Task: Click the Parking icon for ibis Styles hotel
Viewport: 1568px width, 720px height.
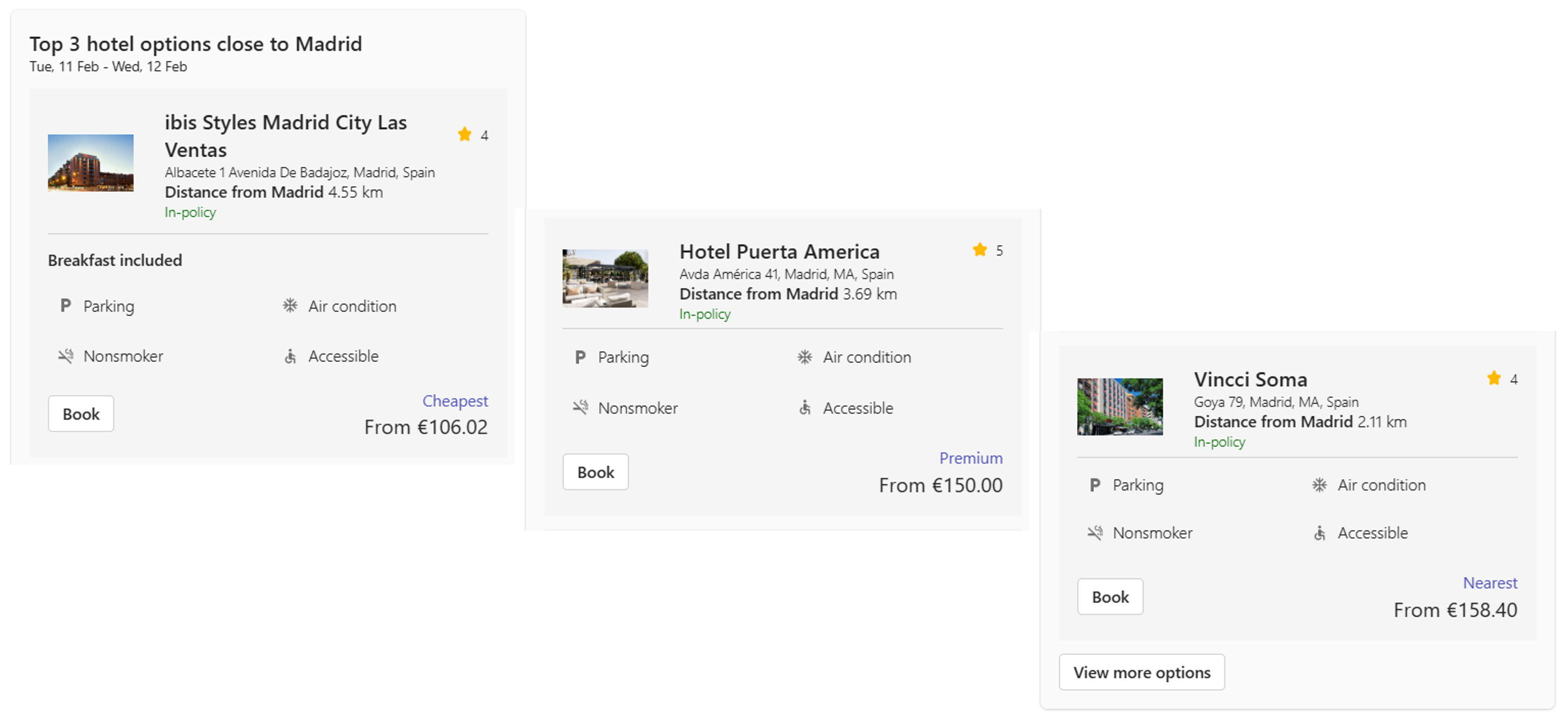Action: coord(66,305)
